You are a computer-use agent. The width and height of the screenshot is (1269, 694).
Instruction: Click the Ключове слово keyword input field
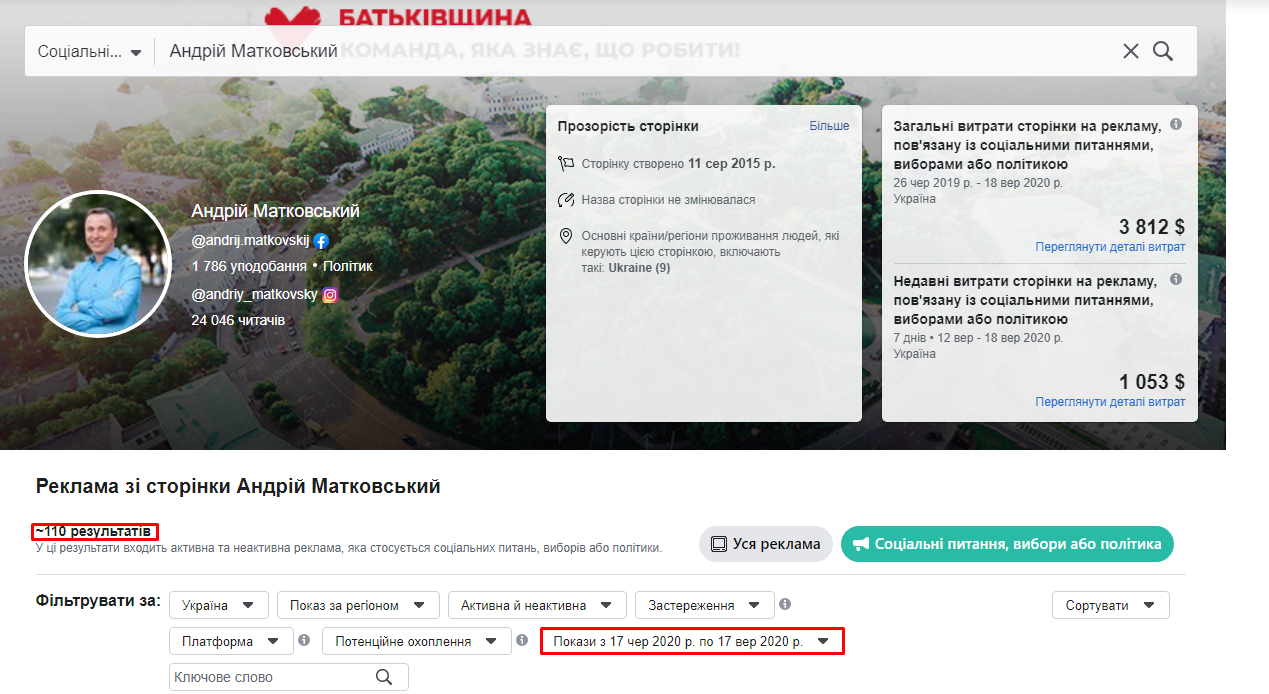click(289, 677)
